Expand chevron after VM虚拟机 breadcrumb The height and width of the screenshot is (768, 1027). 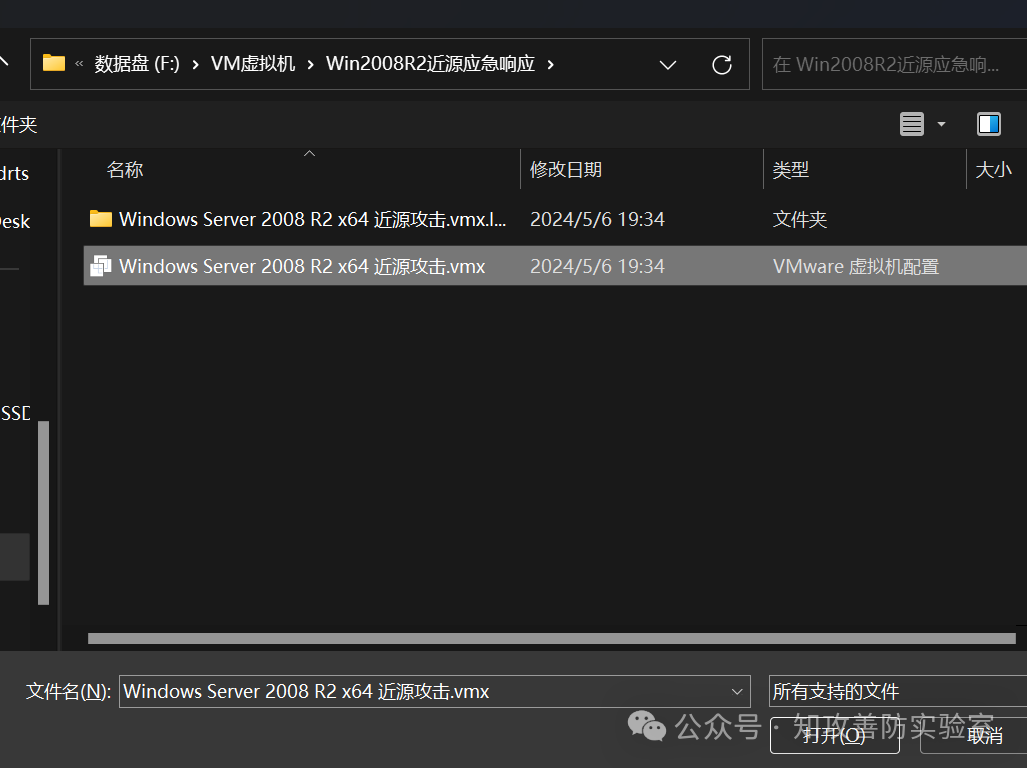click(310, 65)
